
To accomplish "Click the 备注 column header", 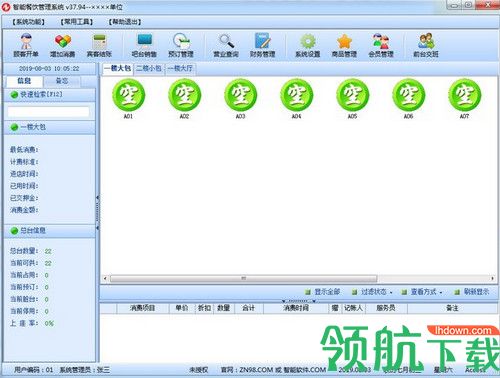I will pyautogui.click(x=452, y=308).
